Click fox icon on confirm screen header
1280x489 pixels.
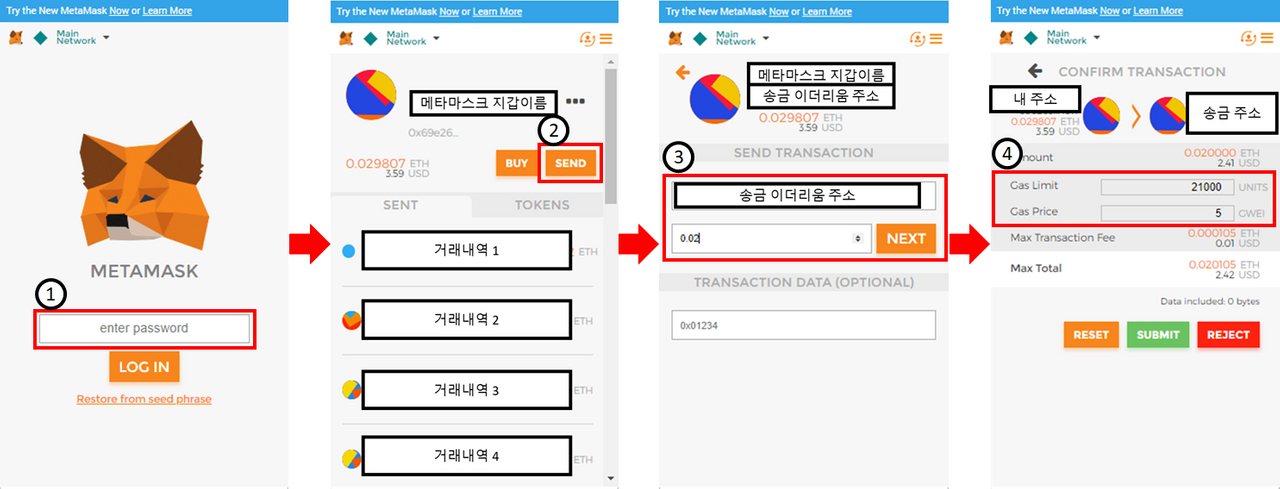click(1006, 38)
